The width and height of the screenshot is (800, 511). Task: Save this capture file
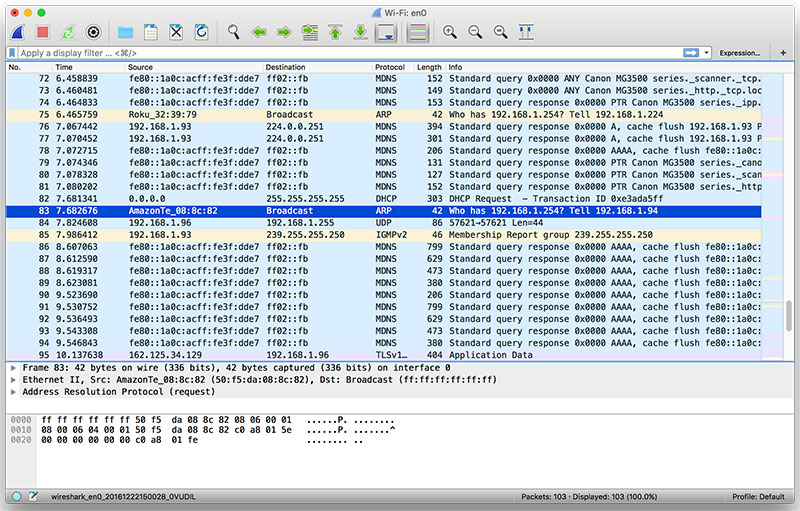tap(151, 33)
